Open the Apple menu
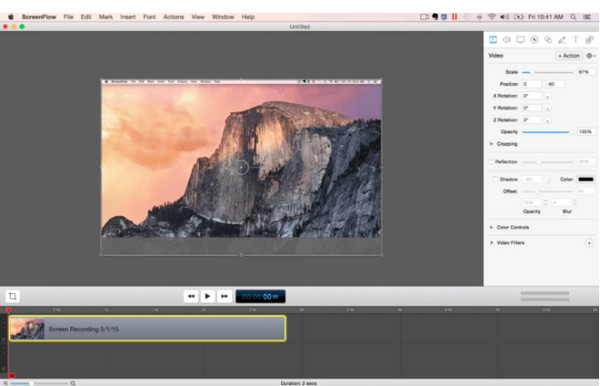Screen dimensions: 600x386 coord(11,17)
